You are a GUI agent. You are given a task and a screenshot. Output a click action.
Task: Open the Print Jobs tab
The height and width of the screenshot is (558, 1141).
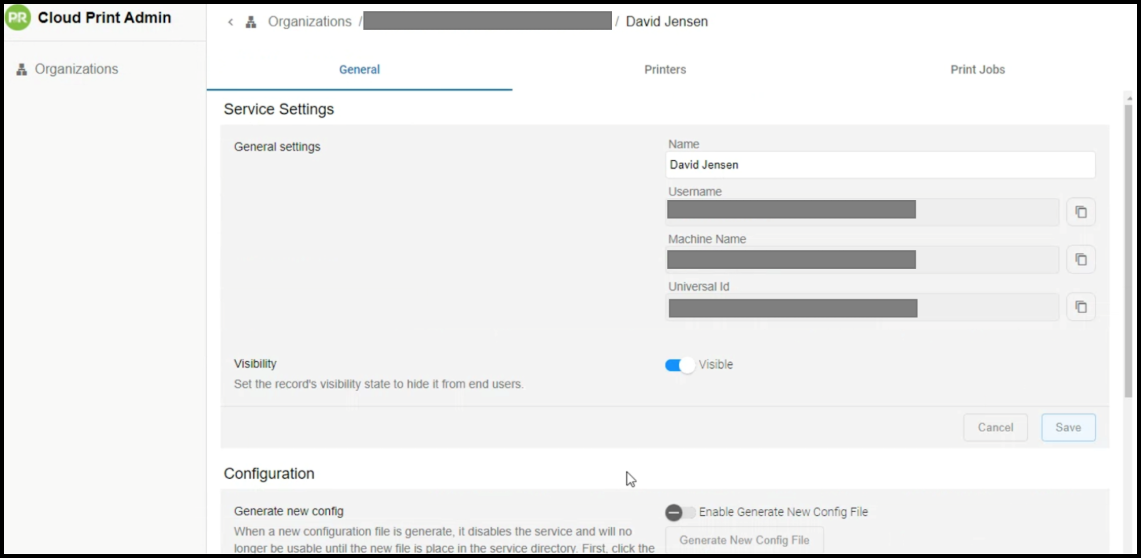click(977, 70)
